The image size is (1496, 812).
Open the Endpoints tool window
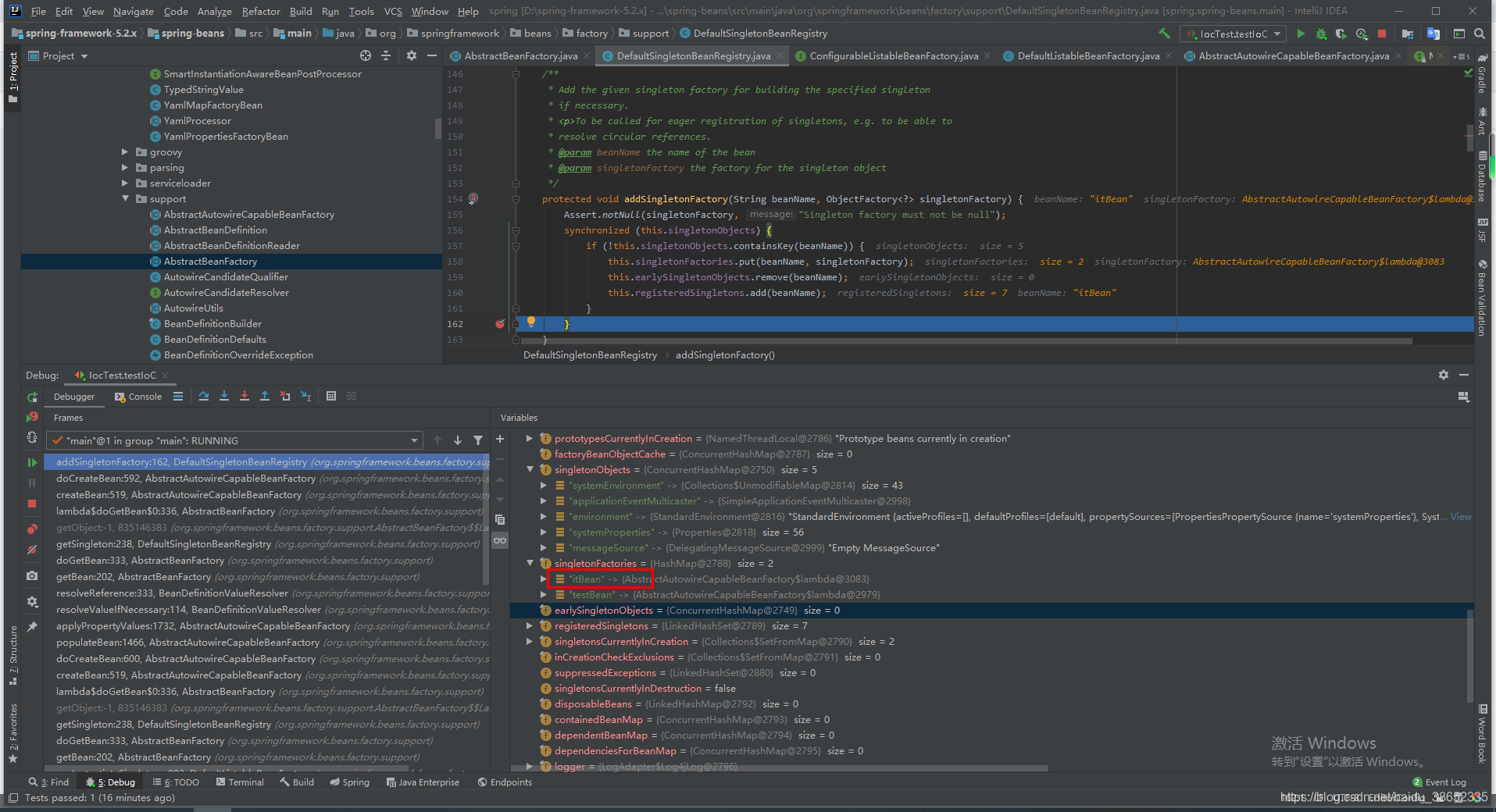[x=505, y=782]
